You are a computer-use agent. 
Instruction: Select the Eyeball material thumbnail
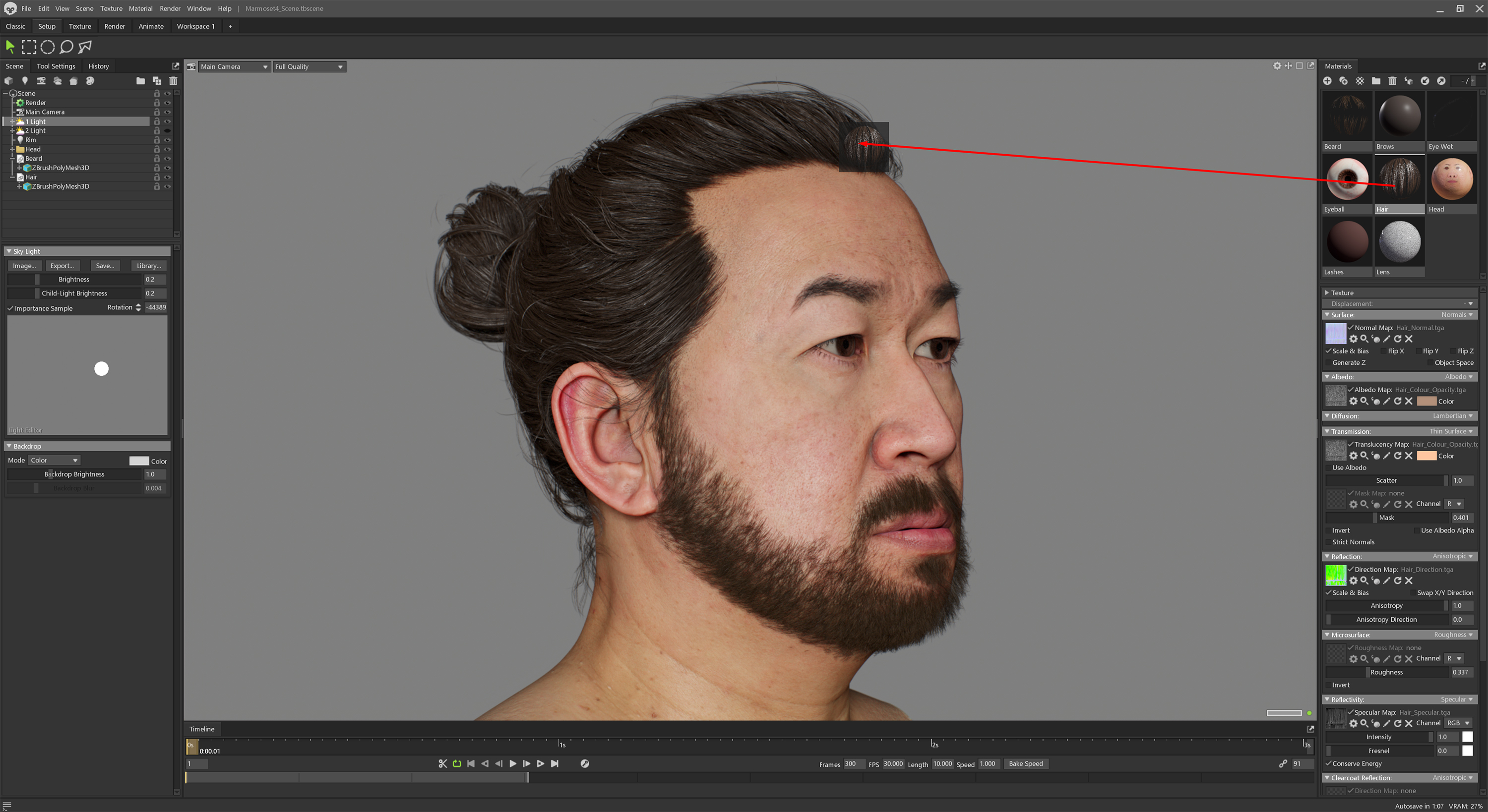(1347, 179)
